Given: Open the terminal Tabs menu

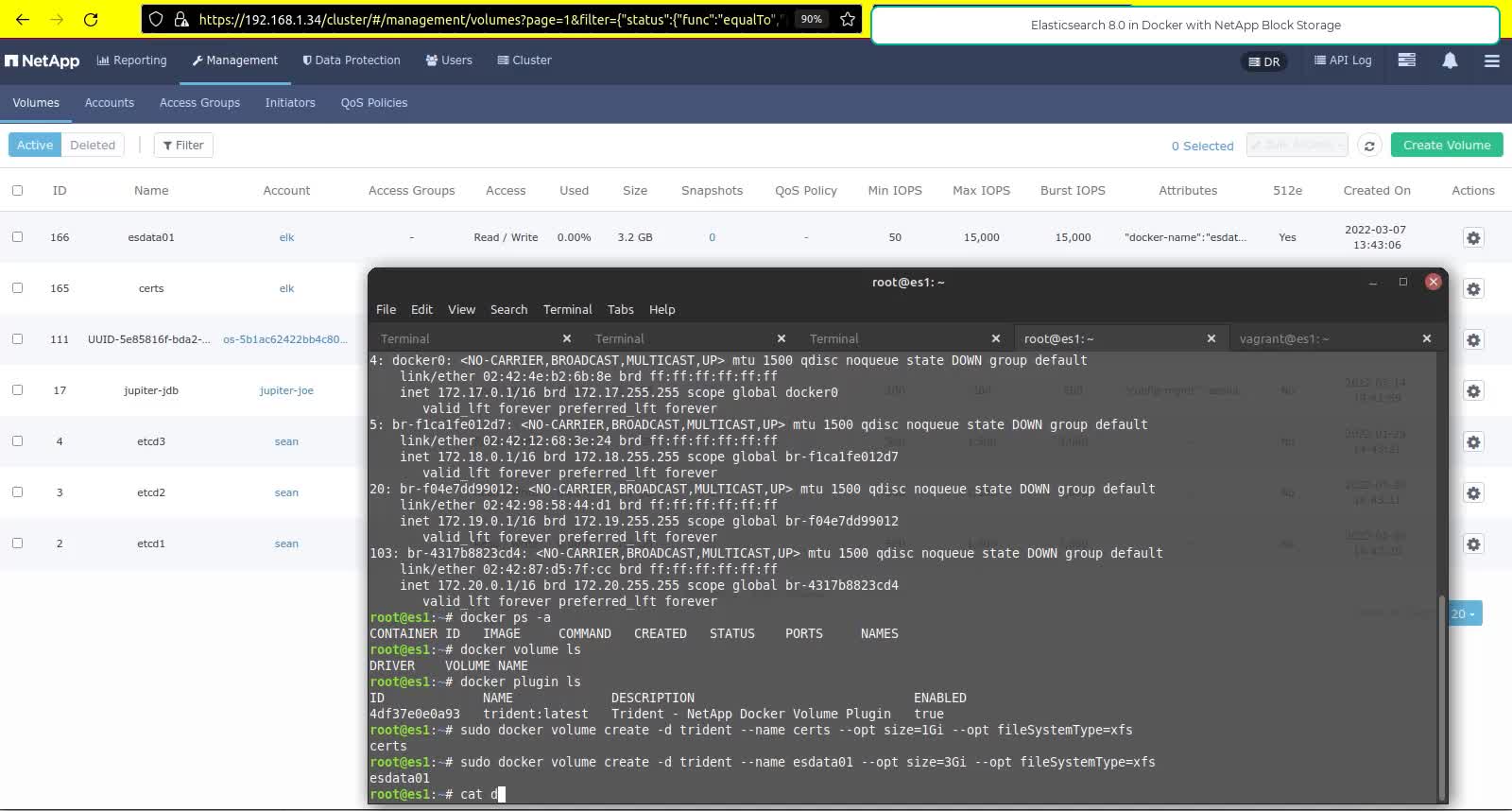Looking at the screenshot, I should (x=620, y=309).
